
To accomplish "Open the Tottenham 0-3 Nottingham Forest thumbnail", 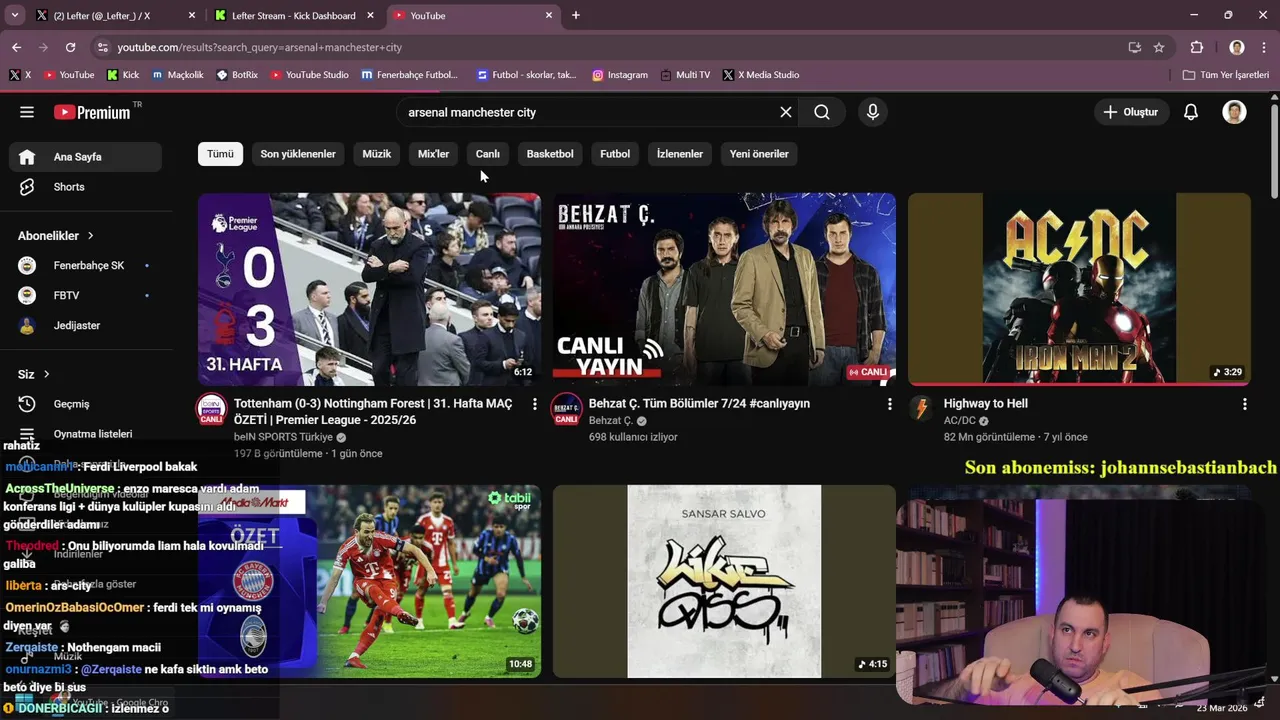I will 369,289.
